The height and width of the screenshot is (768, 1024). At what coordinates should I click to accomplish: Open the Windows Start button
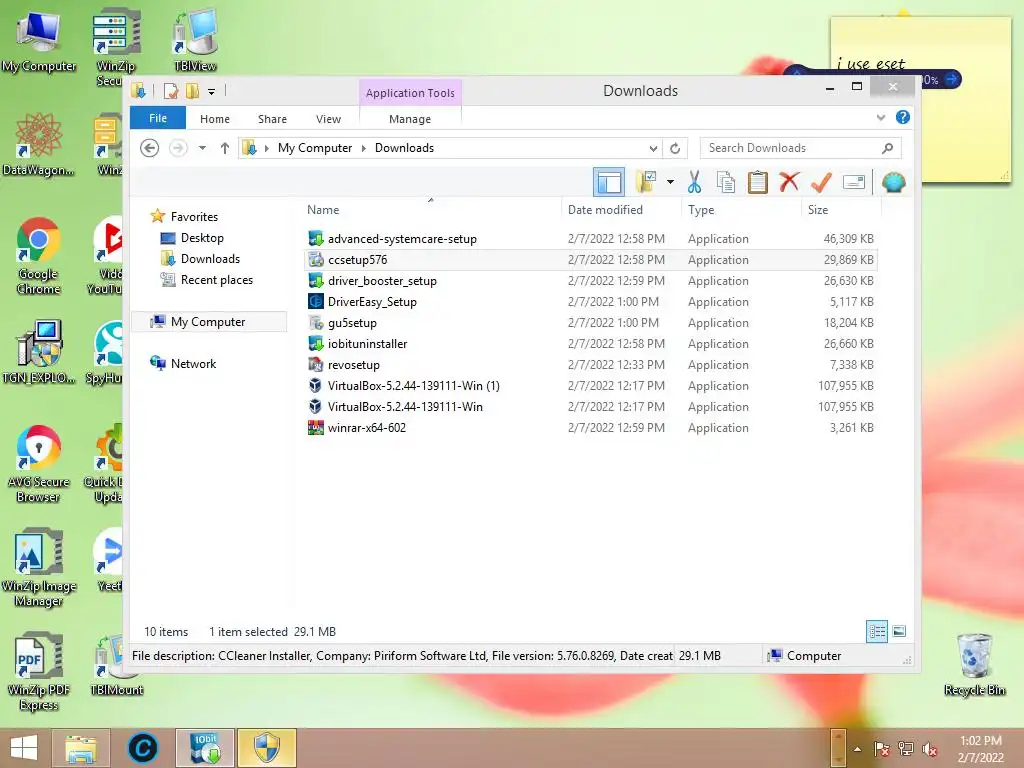point(24,748)
